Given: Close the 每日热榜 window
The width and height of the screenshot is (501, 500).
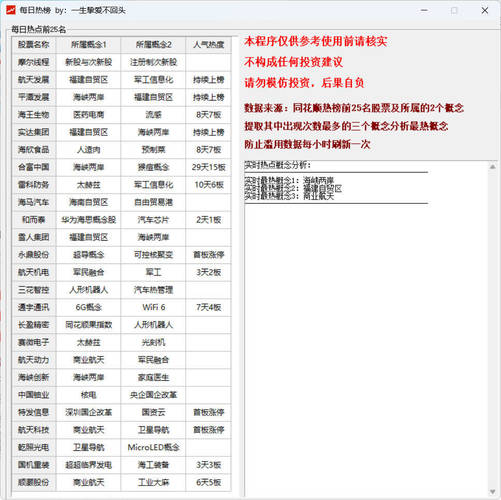Looking at the screenshot, I should coord(485,10).
